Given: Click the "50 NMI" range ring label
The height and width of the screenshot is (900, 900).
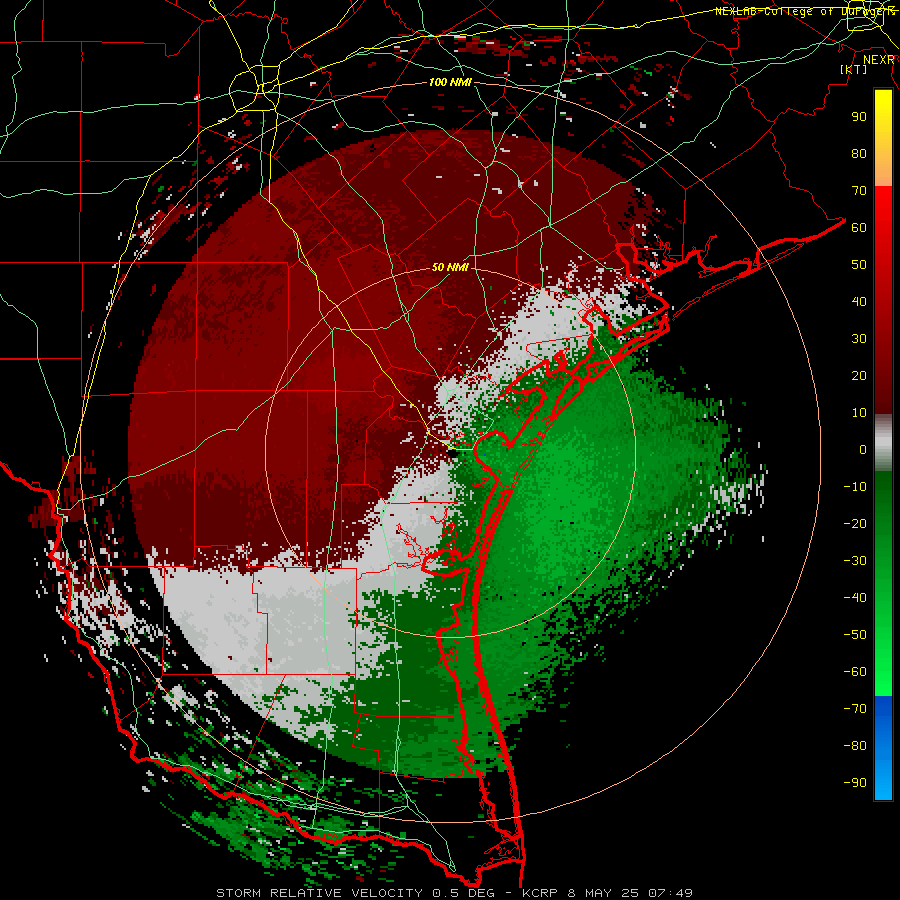Looking at the screenshot, I should coord(450,267).
